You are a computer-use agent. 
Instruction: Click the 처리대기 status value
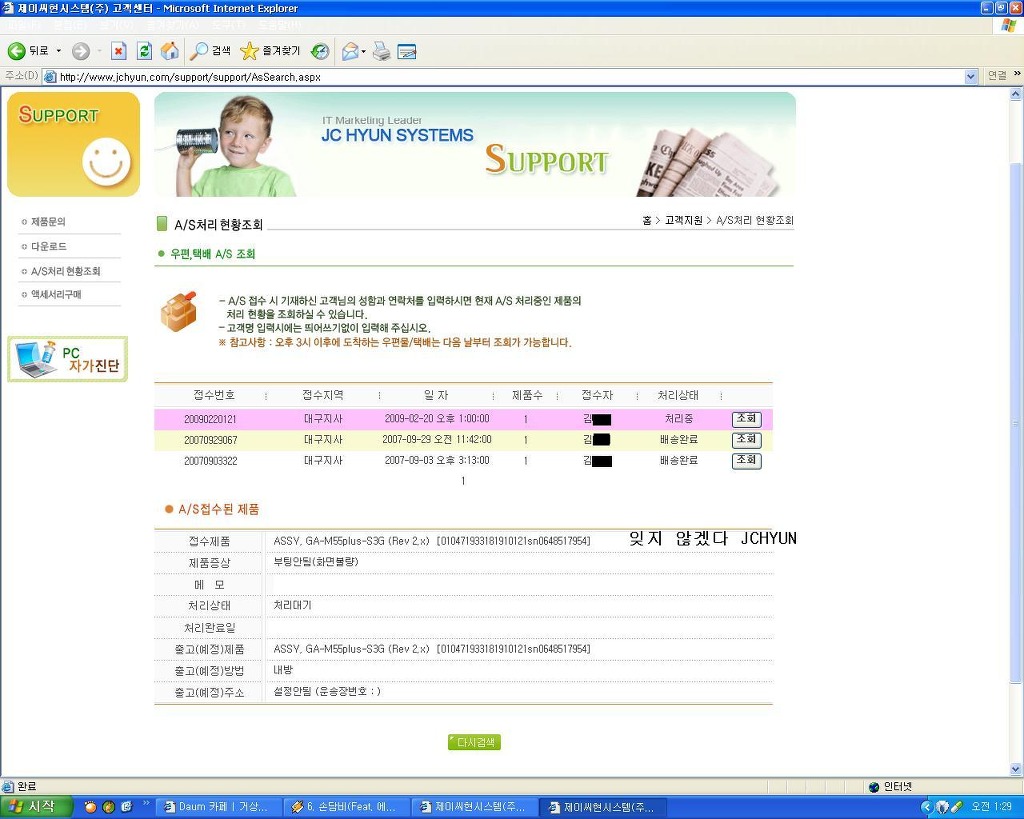293,605
